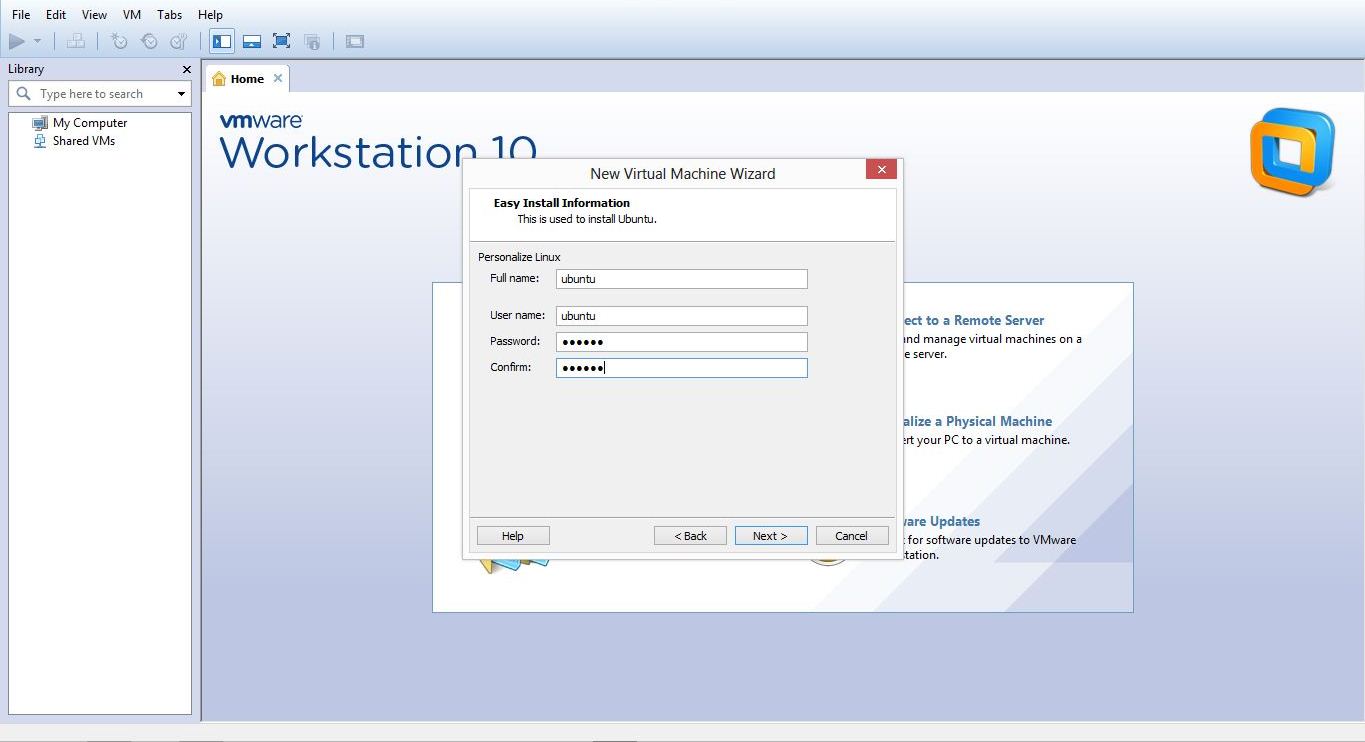Close the wizard with red X
Image resolution: width=1365 pixels, height=742 pixels.
[x=881, y=170]
